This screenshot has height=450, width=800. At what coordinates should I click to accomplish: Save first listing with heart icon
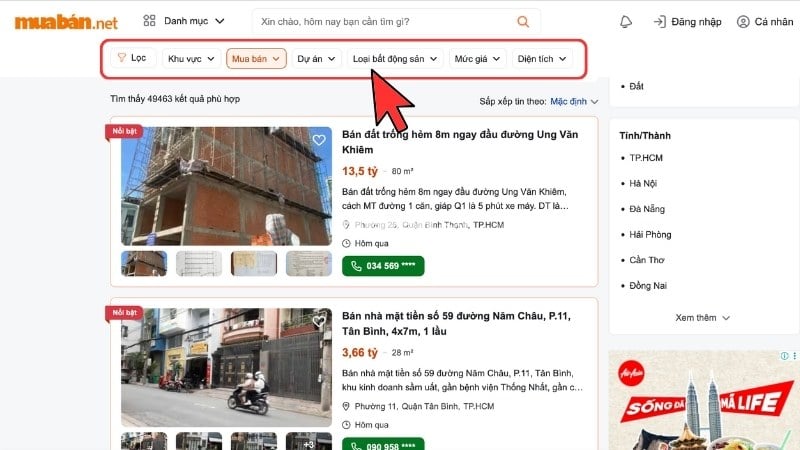tap(319, 140)
